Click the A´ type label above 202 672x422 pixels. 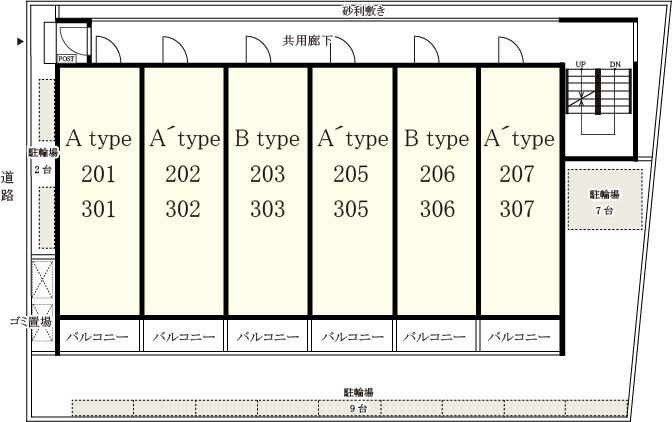pos(185,137)
